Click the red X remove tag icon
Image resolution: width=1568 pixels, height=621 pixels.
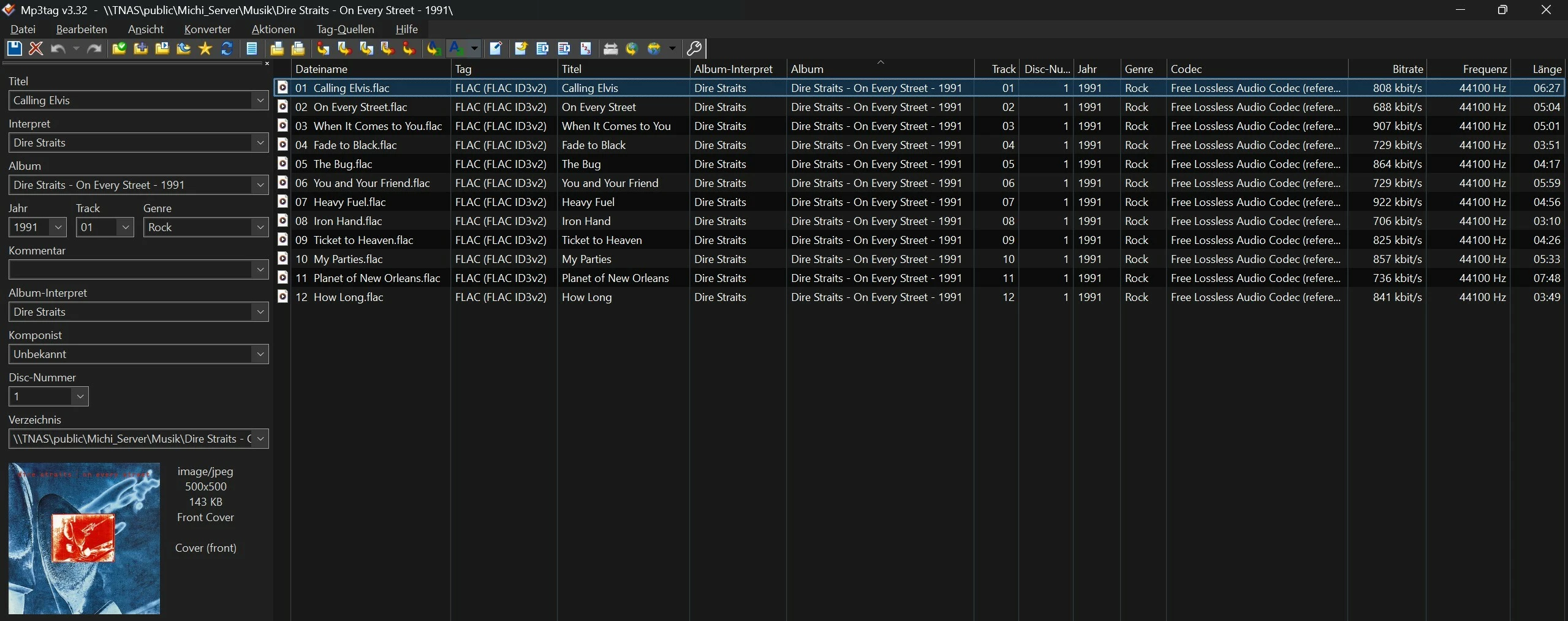[x=36, y=48]
